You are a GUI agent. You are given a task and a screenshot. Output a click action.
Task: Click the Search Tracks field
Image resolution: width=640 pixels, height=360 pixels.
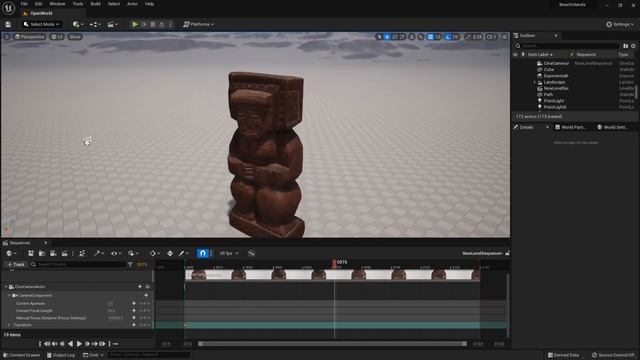tap(78, 264)
